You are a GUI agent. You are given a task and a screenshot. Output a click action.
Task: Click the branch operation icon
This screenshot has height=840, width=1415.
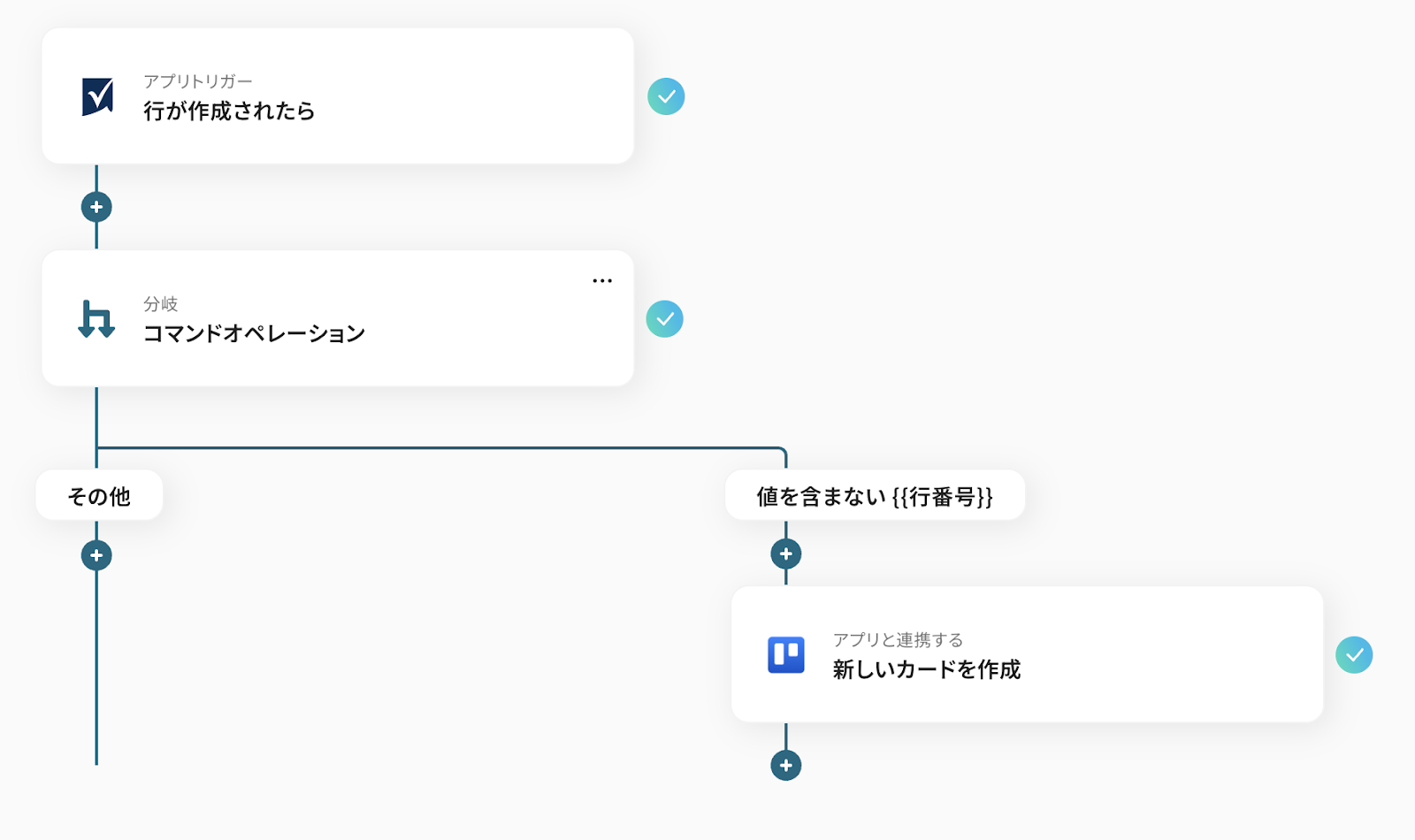click(96, 319)
